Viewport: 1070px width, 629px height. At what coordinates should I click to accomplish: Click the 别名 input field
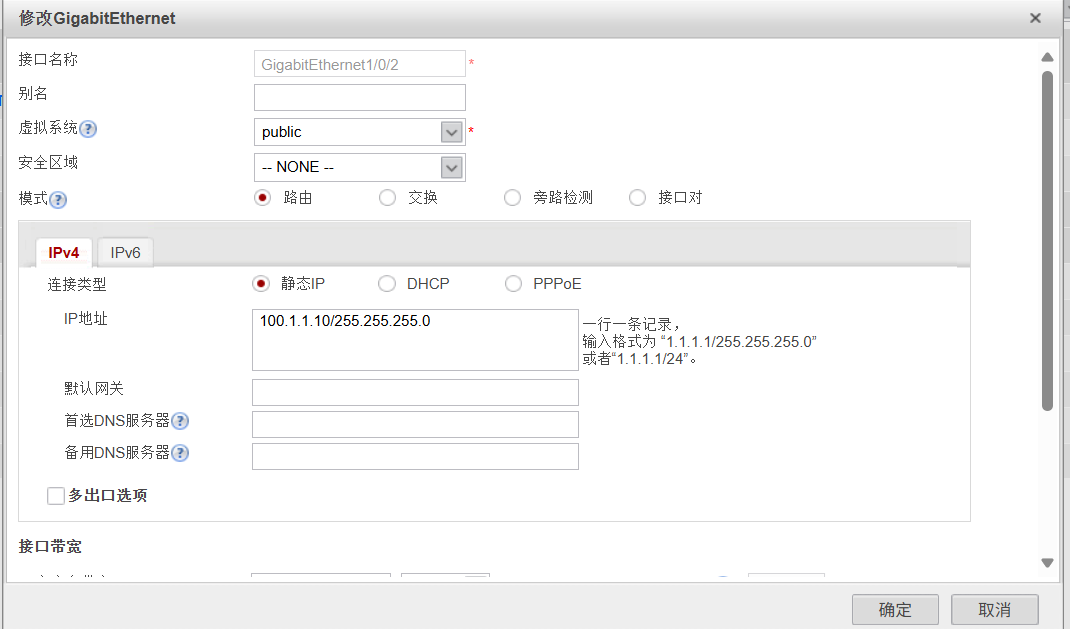pyautogui.click(x=359, y=97)
